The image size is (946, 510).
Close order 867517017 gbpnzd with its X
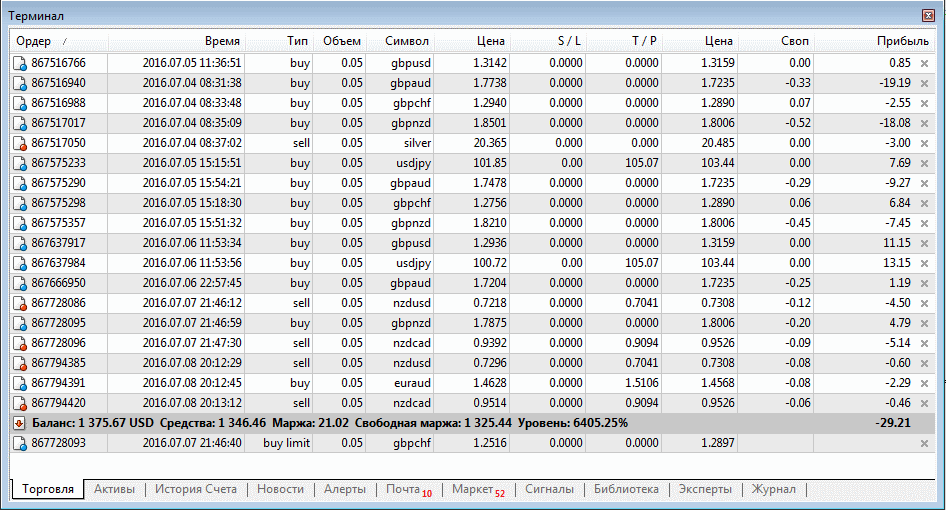click(x=924, y=123)
